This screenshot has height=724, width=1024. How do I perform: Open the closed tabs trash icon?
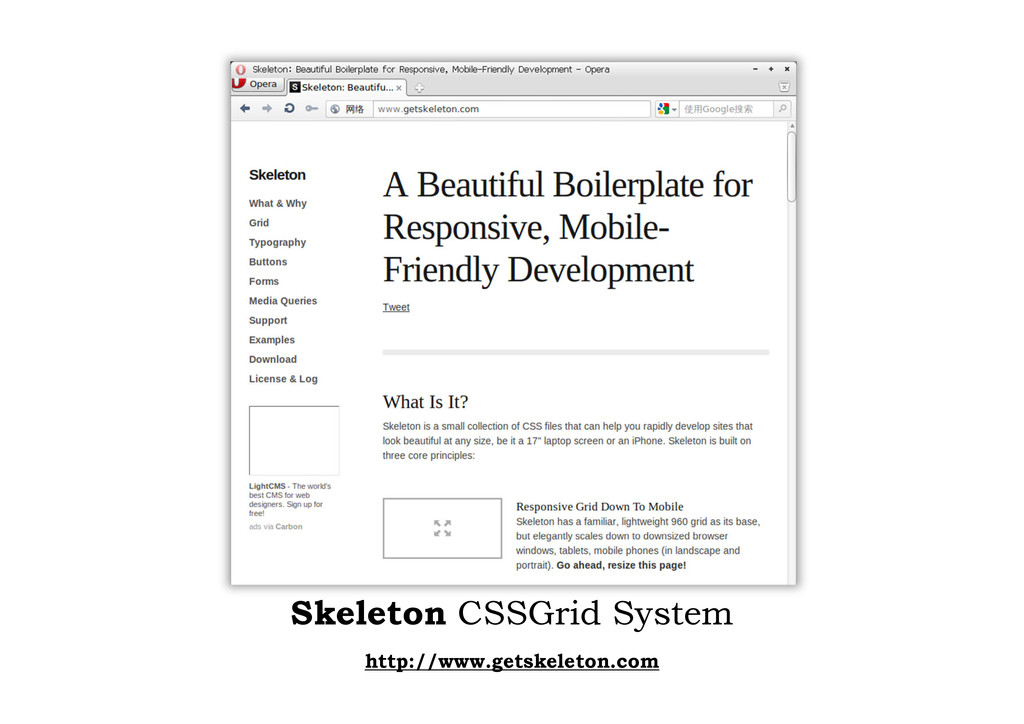tap(784, 87)
